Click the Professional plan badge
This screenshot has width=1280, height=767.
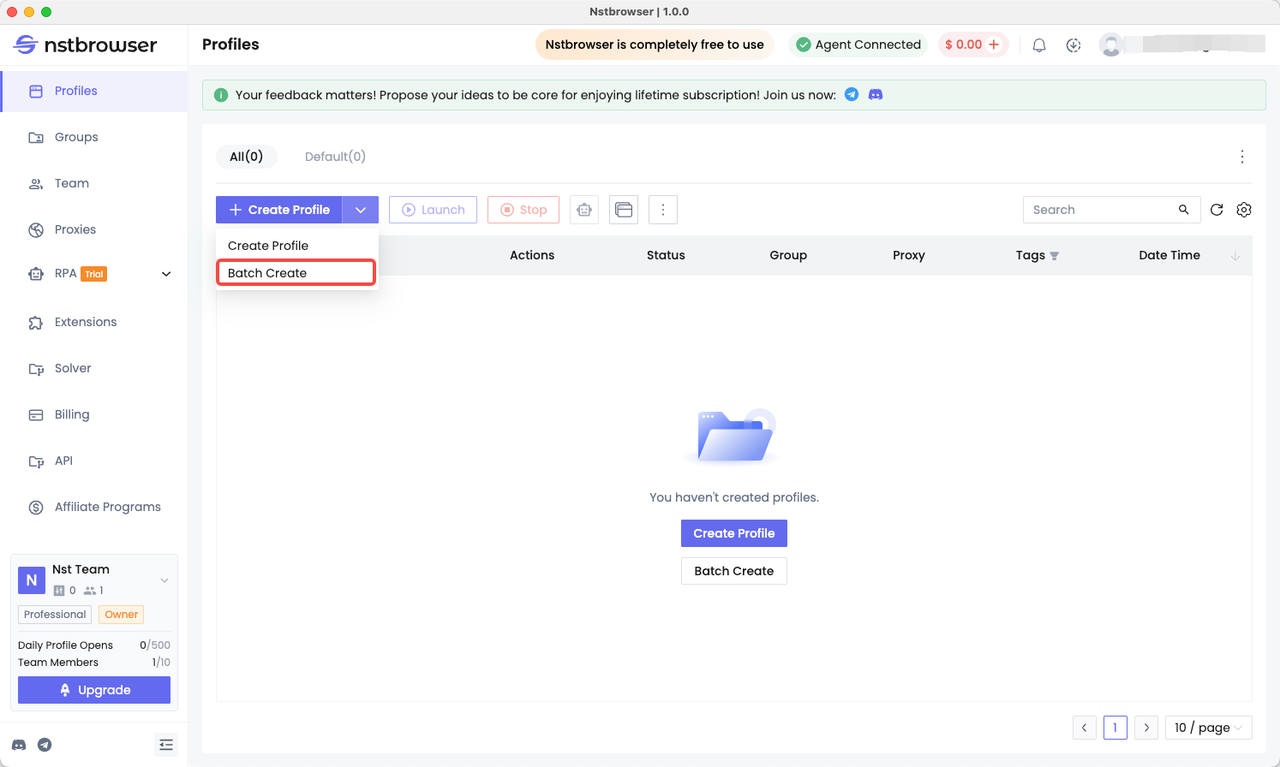pyautogui.click(x=55, y=615)
